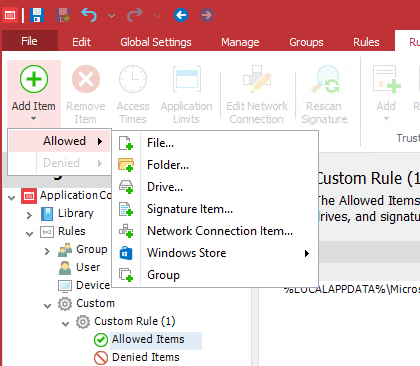Viewport: 420px width, 366px height.
Task: Select Denied Items in the tree
Action: 146,357
